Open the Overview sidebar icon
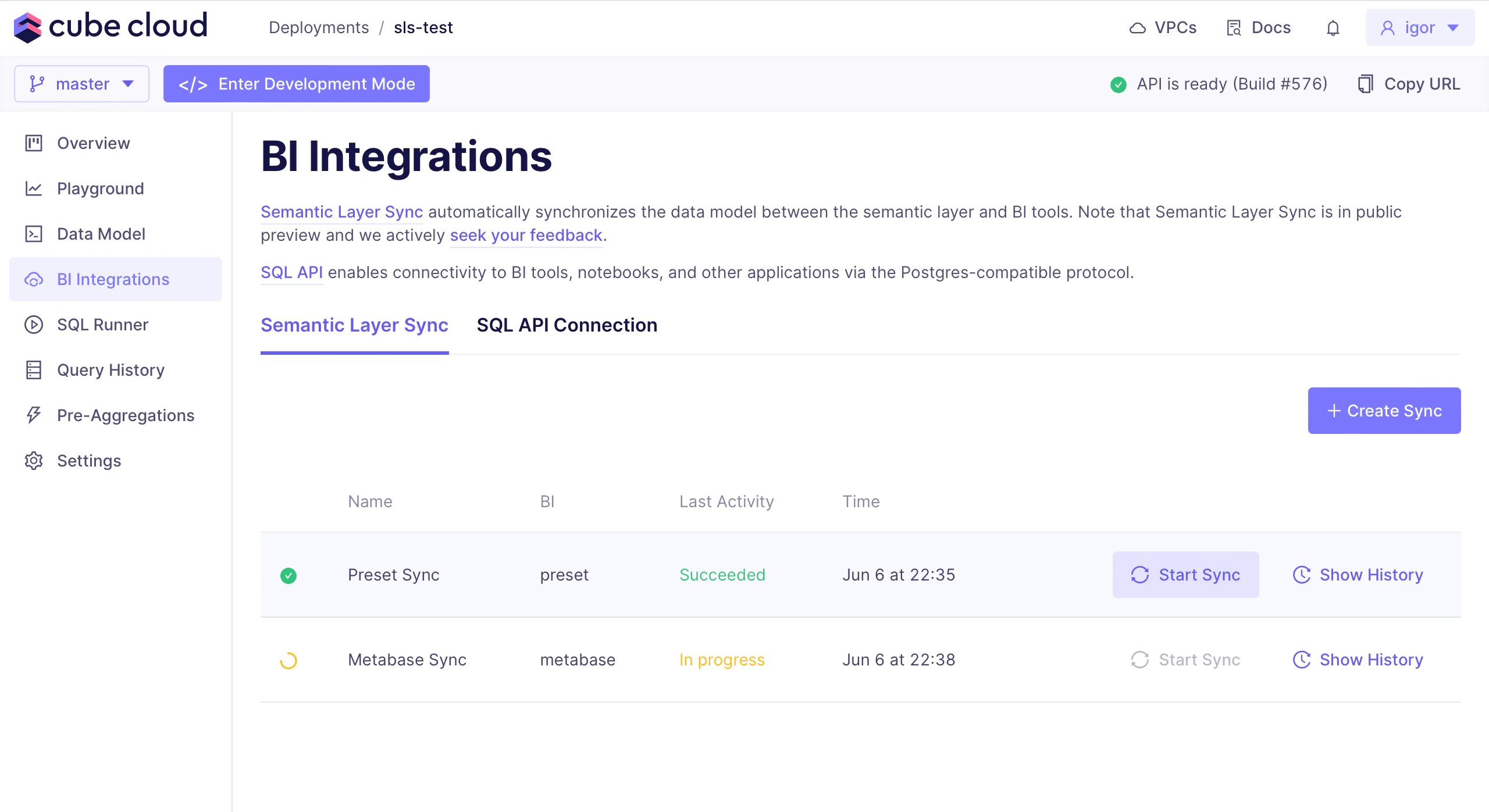Screen dimensions: 1489x812 click(34, 143)
